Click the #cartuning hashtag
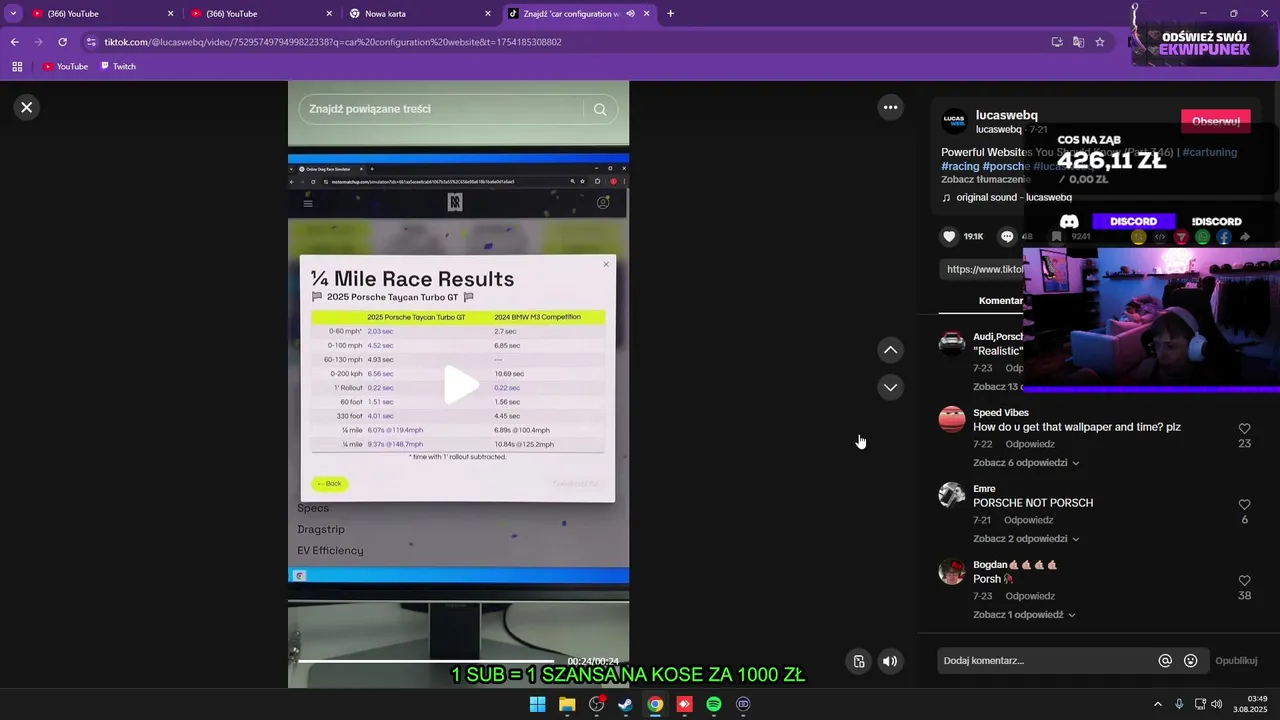 [1210, 152]
